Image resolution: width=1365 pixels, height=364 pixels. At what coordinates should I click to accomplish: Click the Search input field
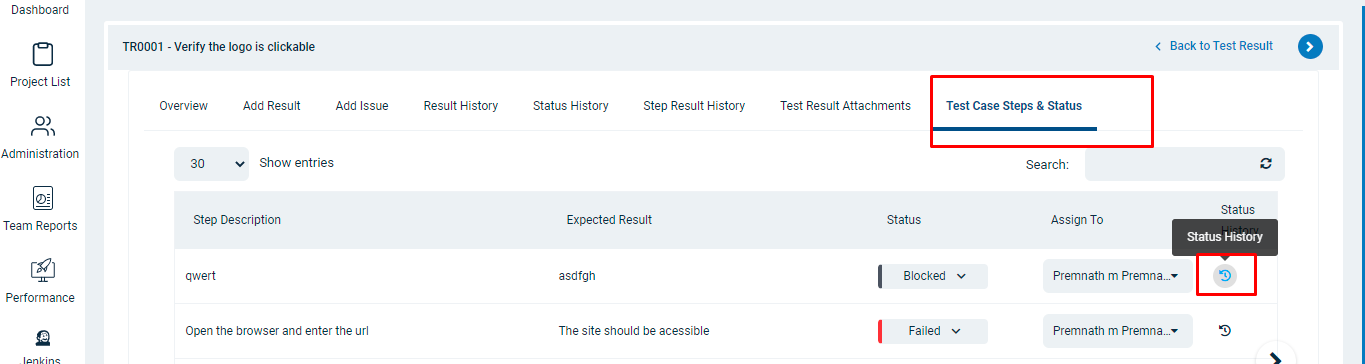click(x=1170, y=164)
